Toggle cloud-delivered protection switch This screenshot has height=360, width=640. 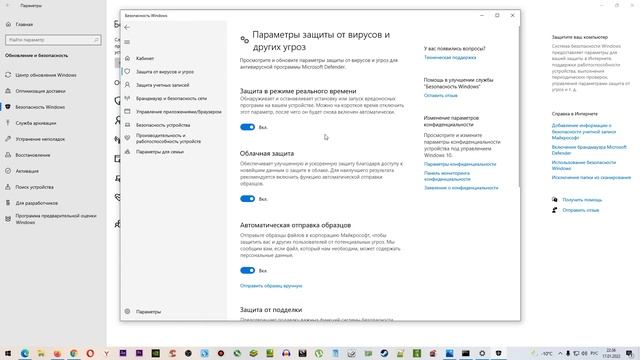(247, 199)
